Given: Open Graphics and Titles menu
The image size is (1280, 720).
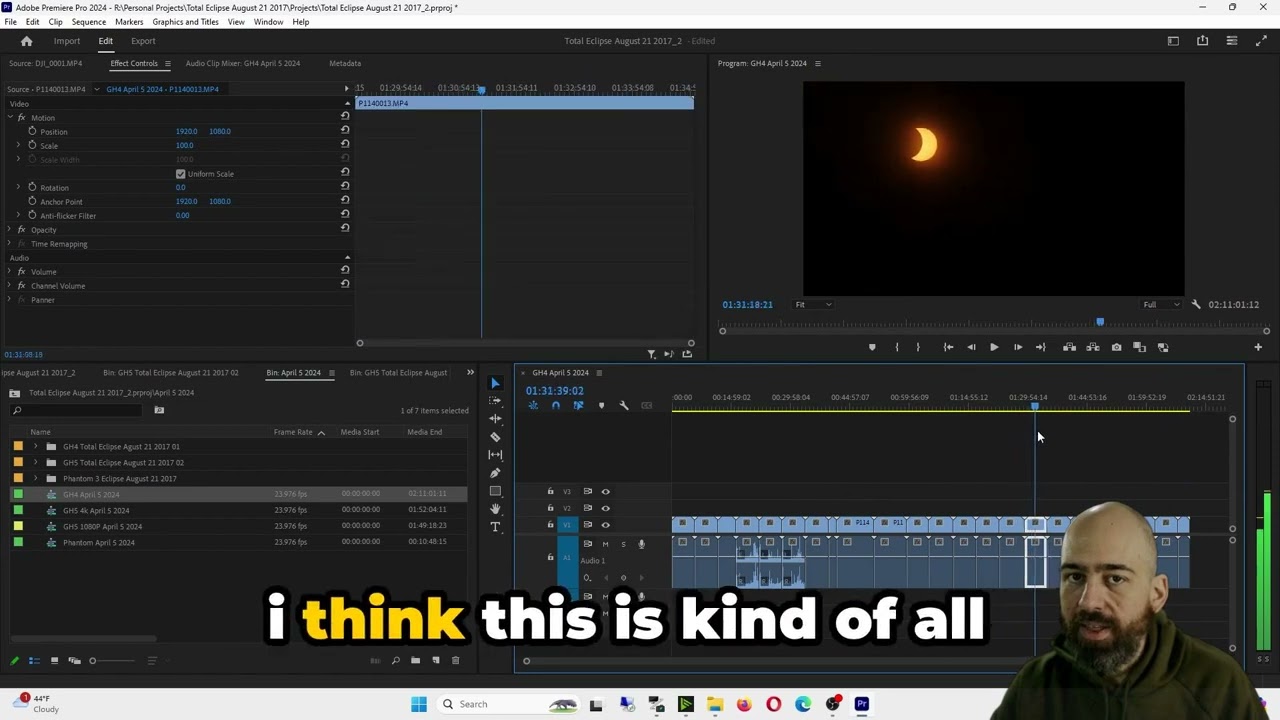Looking at the screenshot, I should click(x=186, y=21).
